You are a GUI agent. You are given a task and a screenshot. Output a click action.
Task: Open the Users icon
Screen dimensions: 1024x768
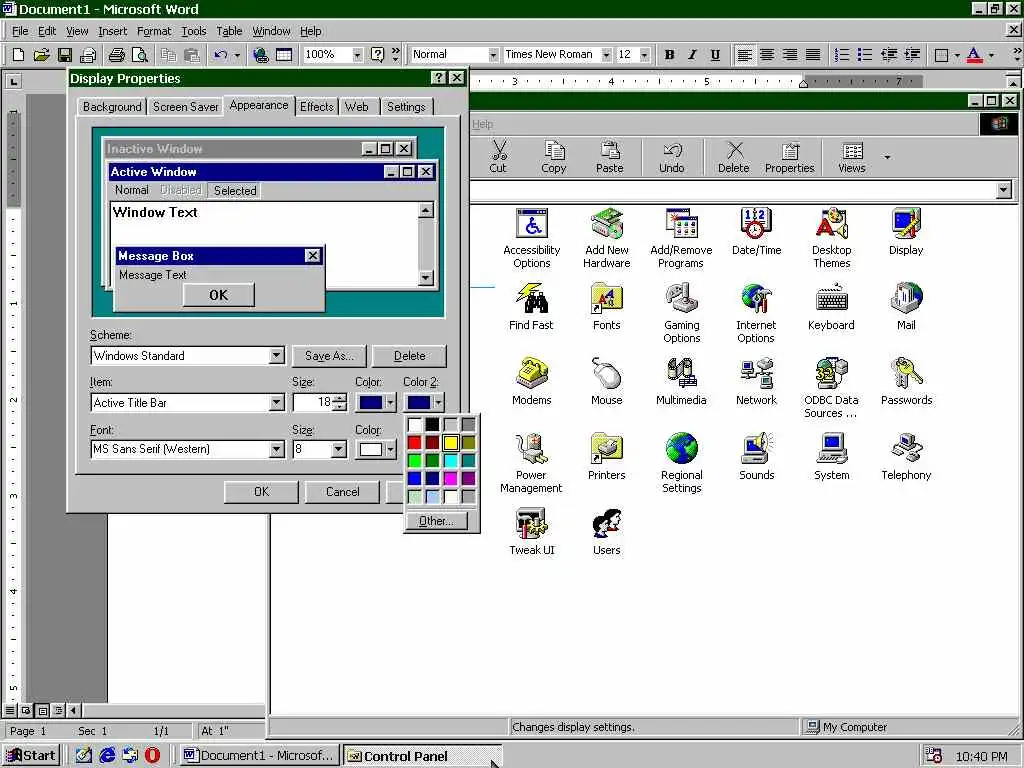click(x=607, y=532)
